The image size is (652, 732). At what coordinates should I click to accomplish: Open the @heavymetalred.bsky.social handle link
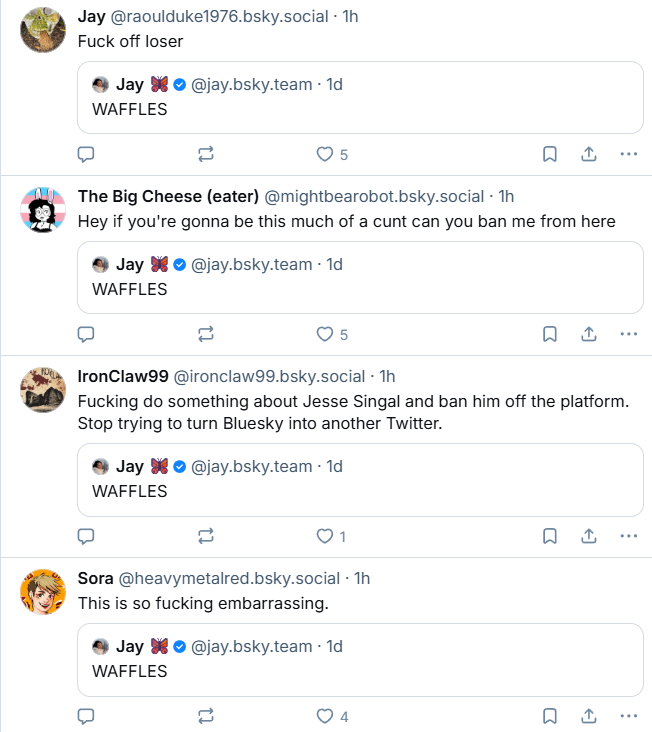[229, 578]
